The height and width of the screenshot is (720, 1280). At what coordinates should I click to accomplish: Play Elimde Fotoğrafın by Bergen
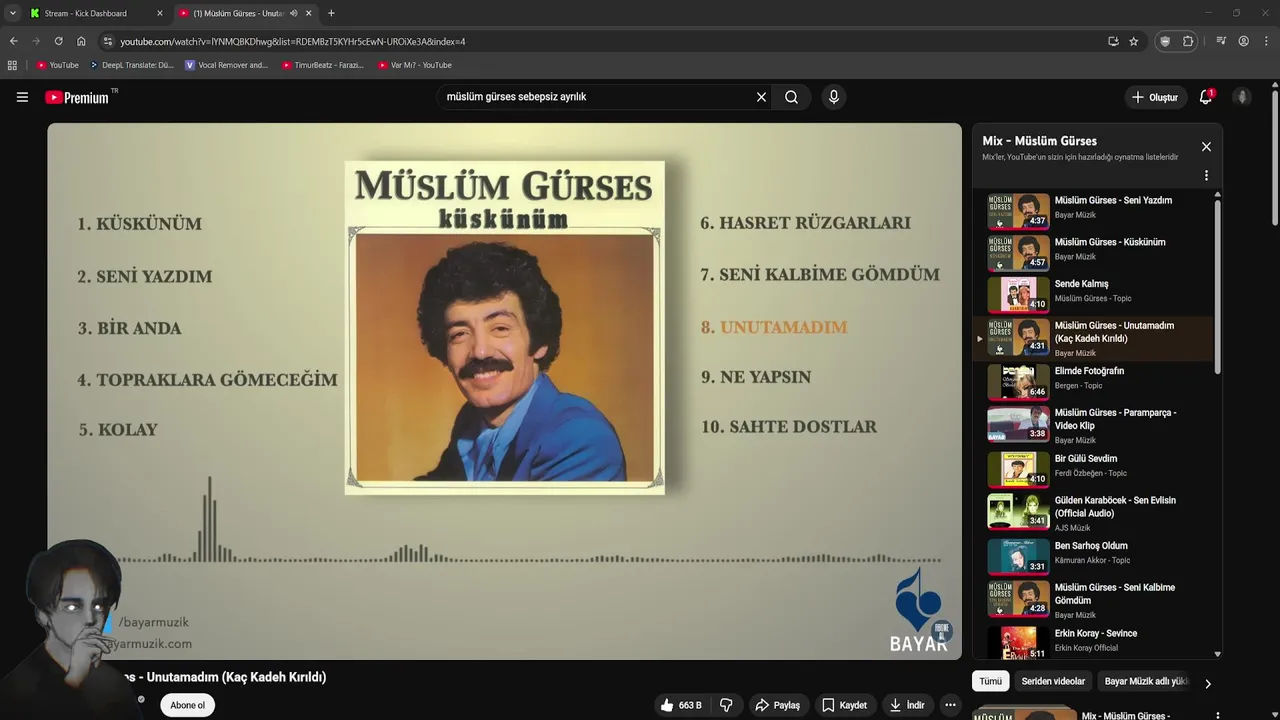(1093, 380)
